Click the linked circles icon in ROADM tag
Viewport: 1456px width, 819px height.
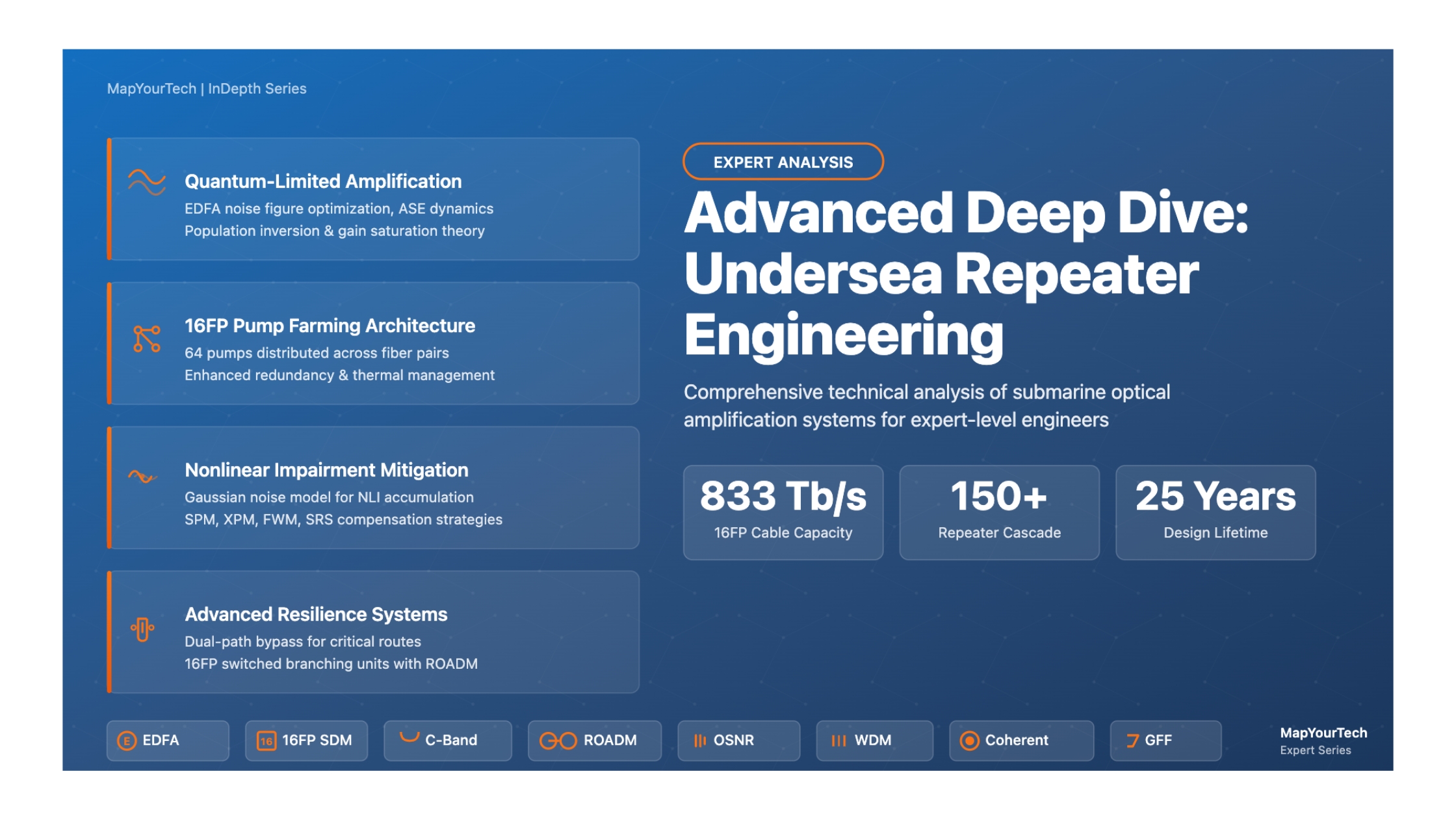coord(558,740)
